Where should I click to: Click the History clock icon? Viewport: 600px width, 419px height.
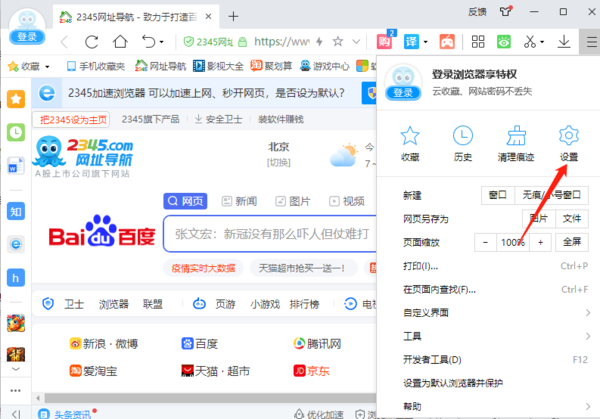pyautogui.click(x=462, y=141)
